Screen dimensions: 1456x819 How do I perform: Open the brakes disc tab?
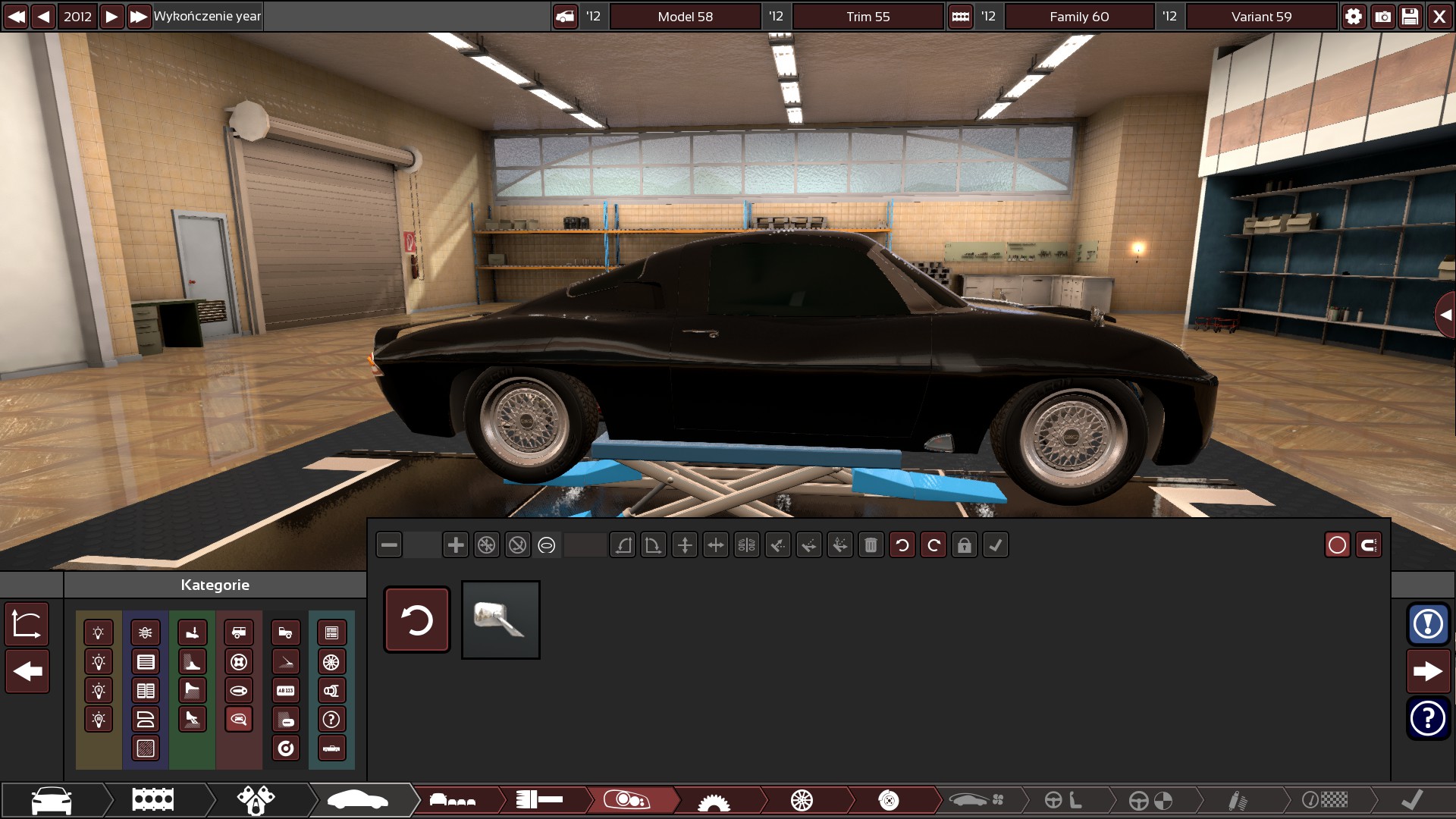pyautogui.click(x=889, y=800)
